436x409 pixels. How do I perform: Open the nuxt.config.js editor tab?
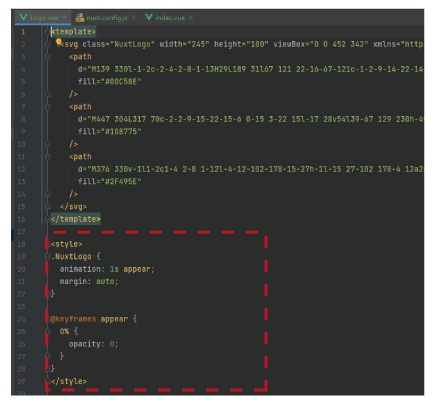pos(107,18)
